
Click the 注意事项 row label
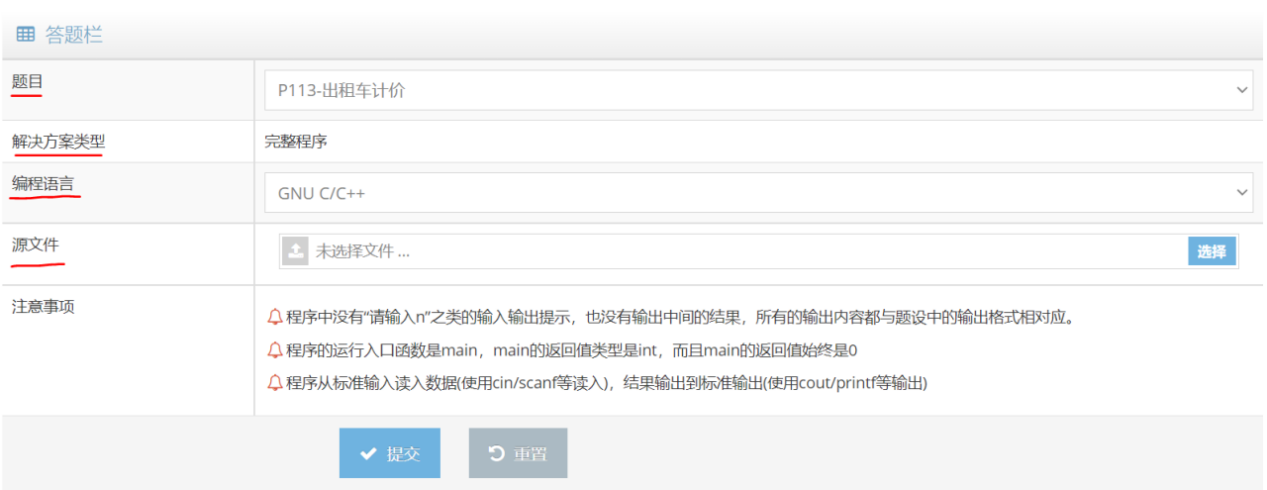42,306
